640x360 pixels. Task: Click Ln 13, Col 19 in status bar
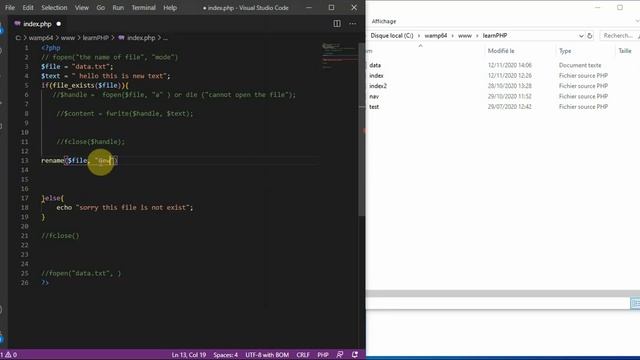click(189, 355)
